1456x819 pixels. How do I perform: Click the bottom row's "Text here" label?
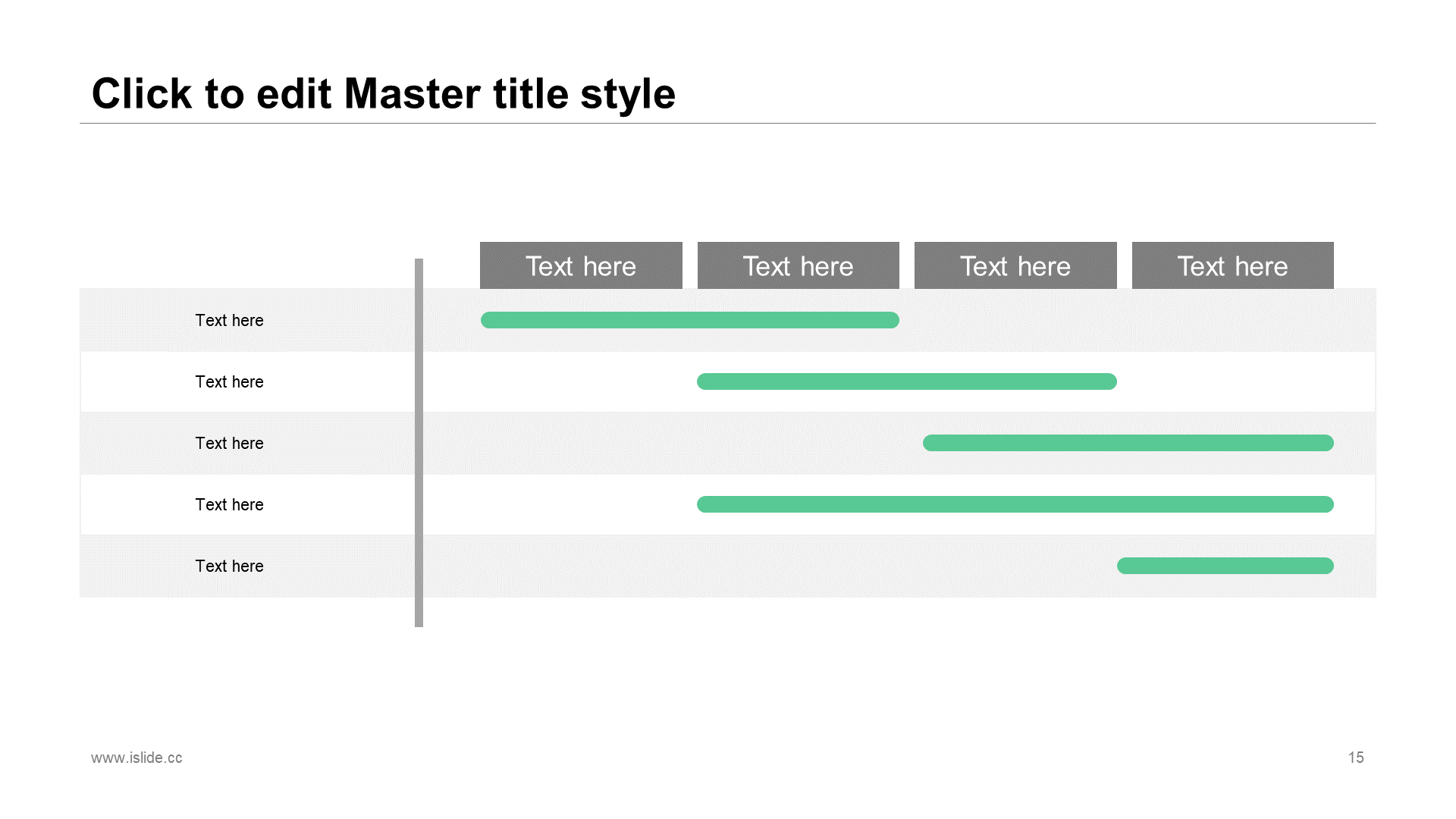click(x=229, y=566)
